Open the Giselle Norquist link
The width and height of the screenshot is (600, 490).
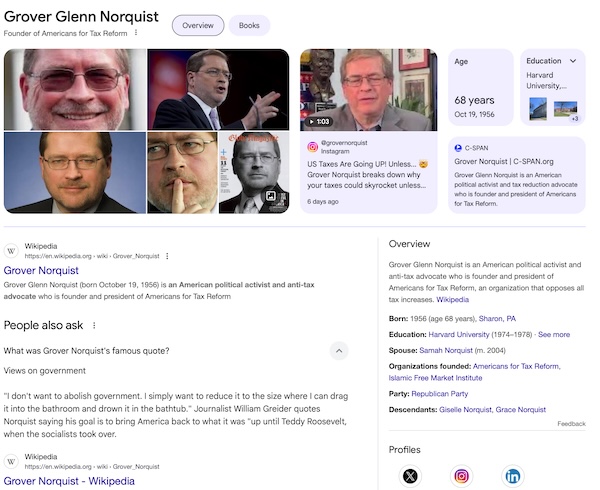point(466,410)
